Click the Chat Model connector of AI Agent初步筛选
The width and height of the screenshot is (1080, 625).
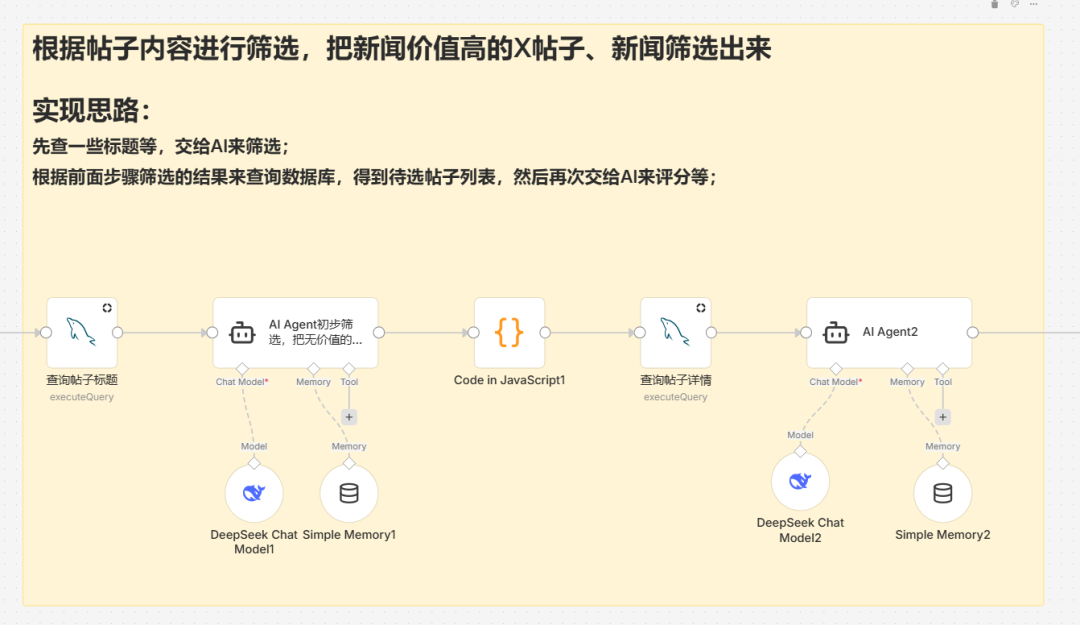pos(242,368)
